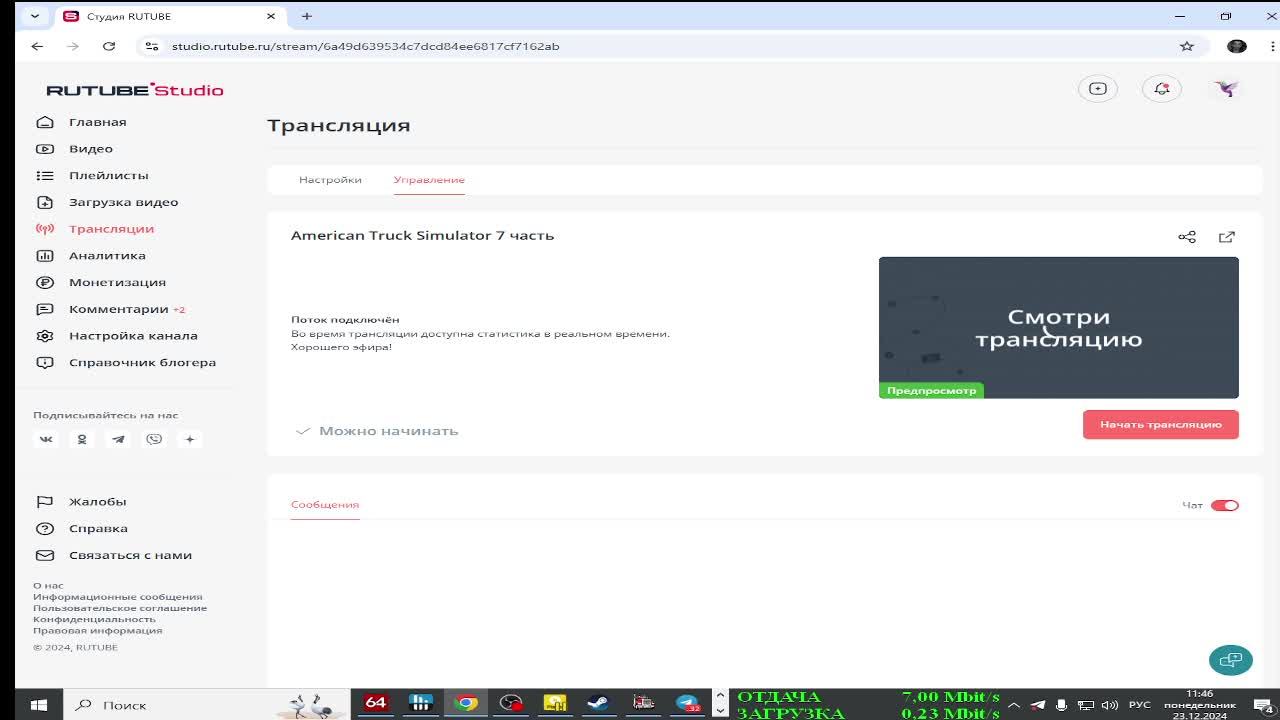Image resolution: width=1280 pixels, height=720 pixels.
Task: Click Начать трансляцию button
Action: tap(1161, 424)
